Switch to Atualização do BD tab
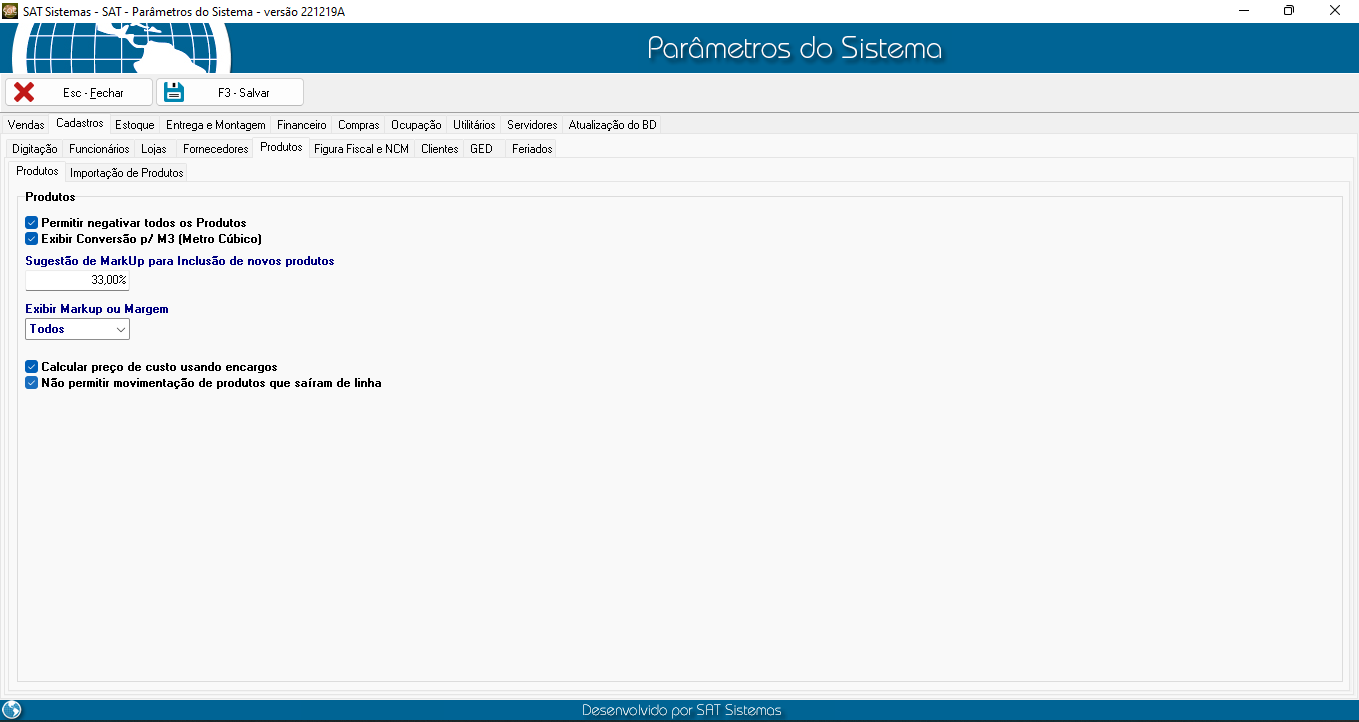This screenshot has height=722, width=1359. click(612, 125)
